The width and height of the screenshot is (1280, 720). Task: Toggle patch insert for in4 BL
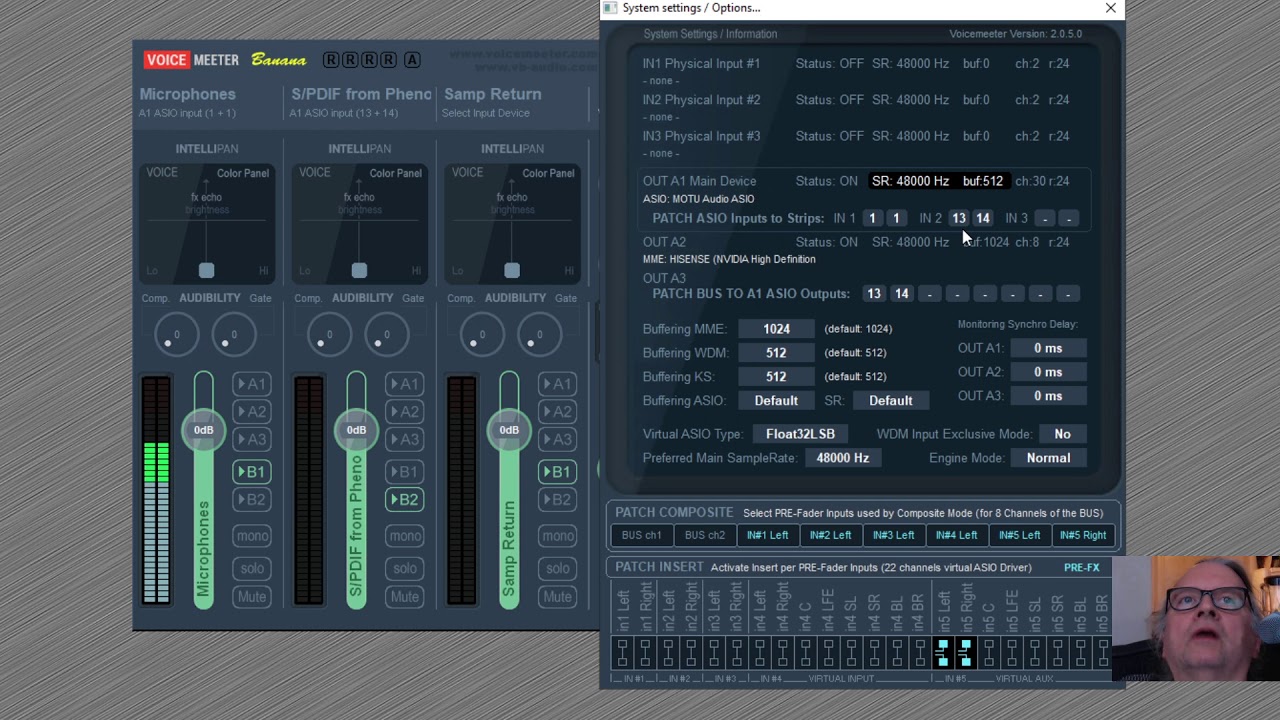coord(897,654)
